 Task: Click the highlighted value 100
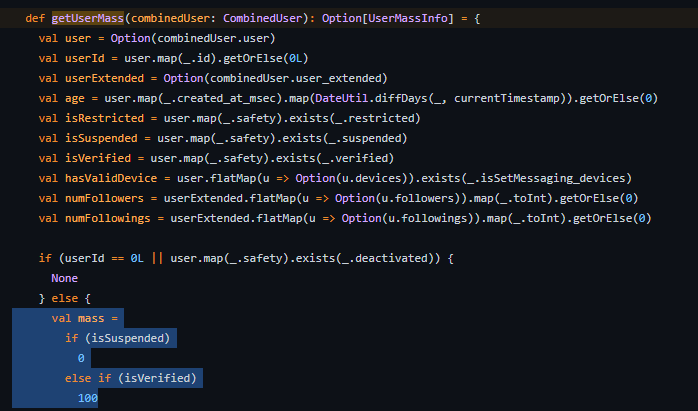(87, 399)
